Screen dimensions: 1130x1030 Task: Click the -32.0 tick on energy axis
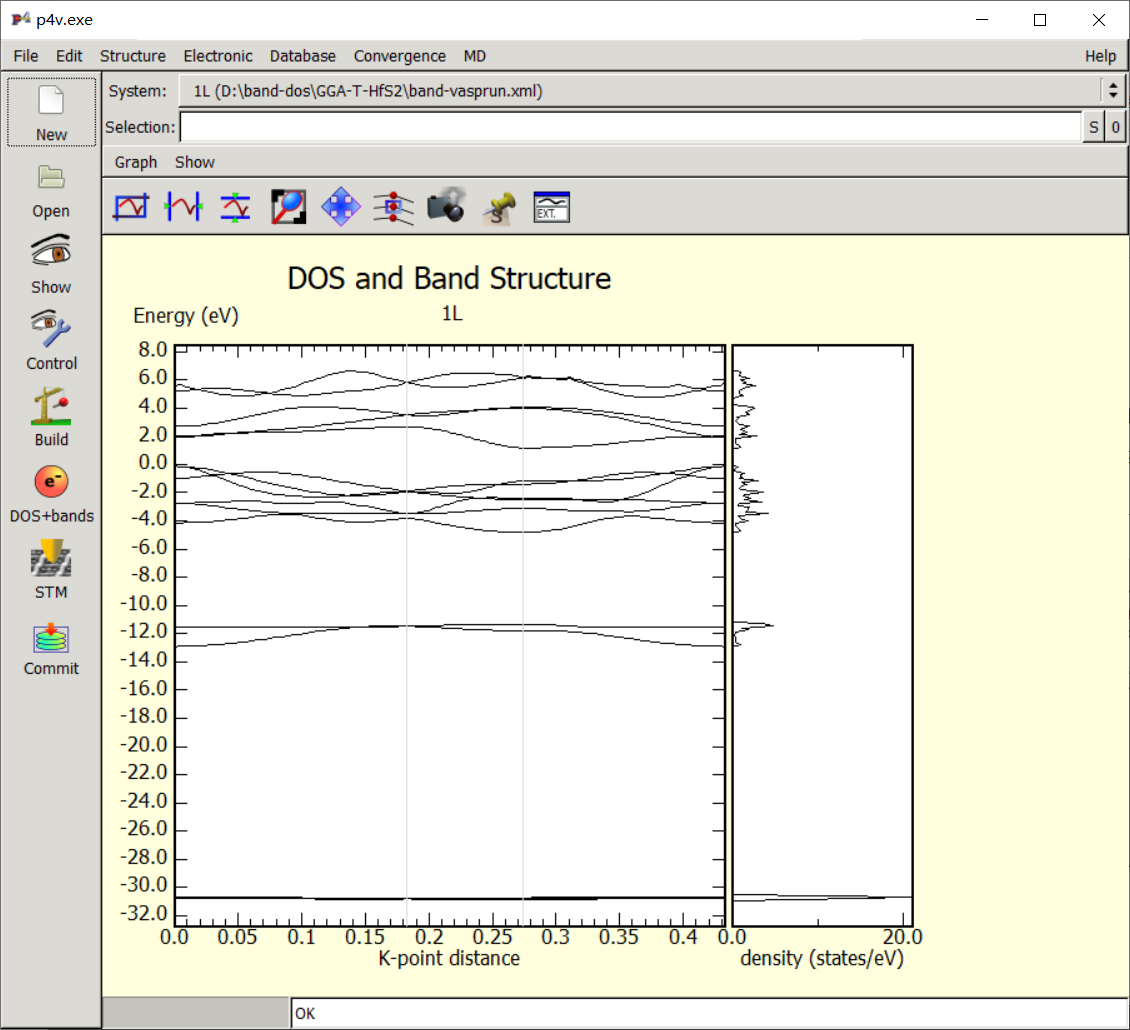tap(143, 913)
